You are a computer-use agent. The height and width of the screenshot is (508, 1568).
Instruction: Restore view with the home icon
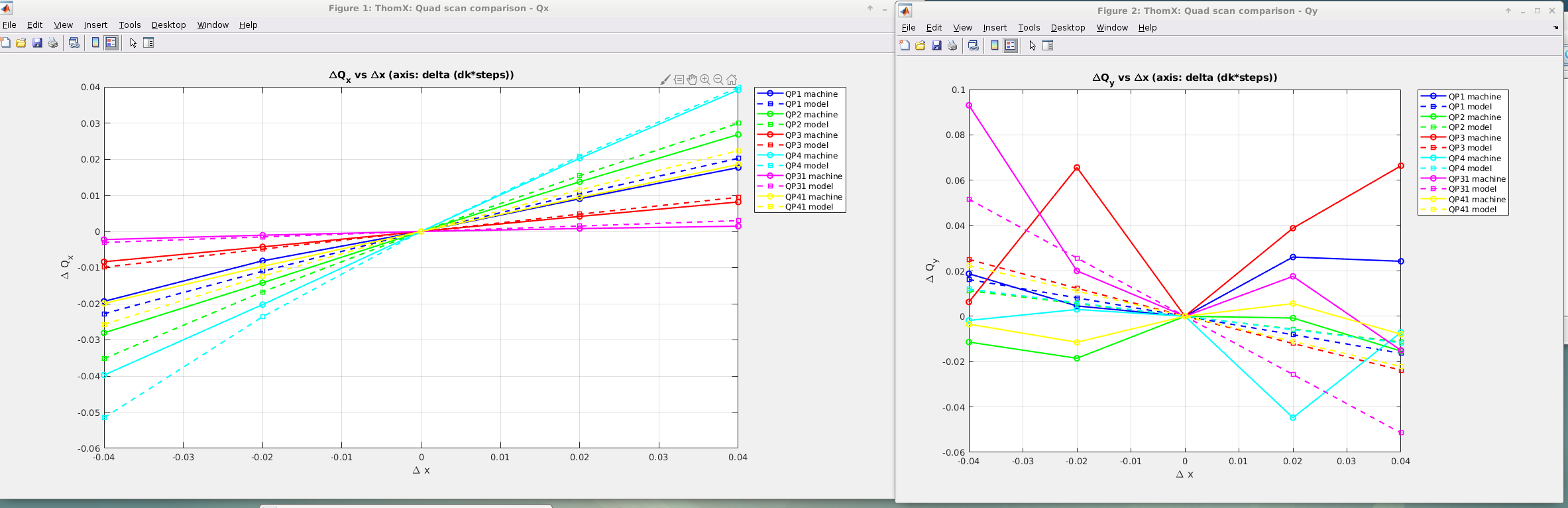pyautogui.click(x=732, y=80)
